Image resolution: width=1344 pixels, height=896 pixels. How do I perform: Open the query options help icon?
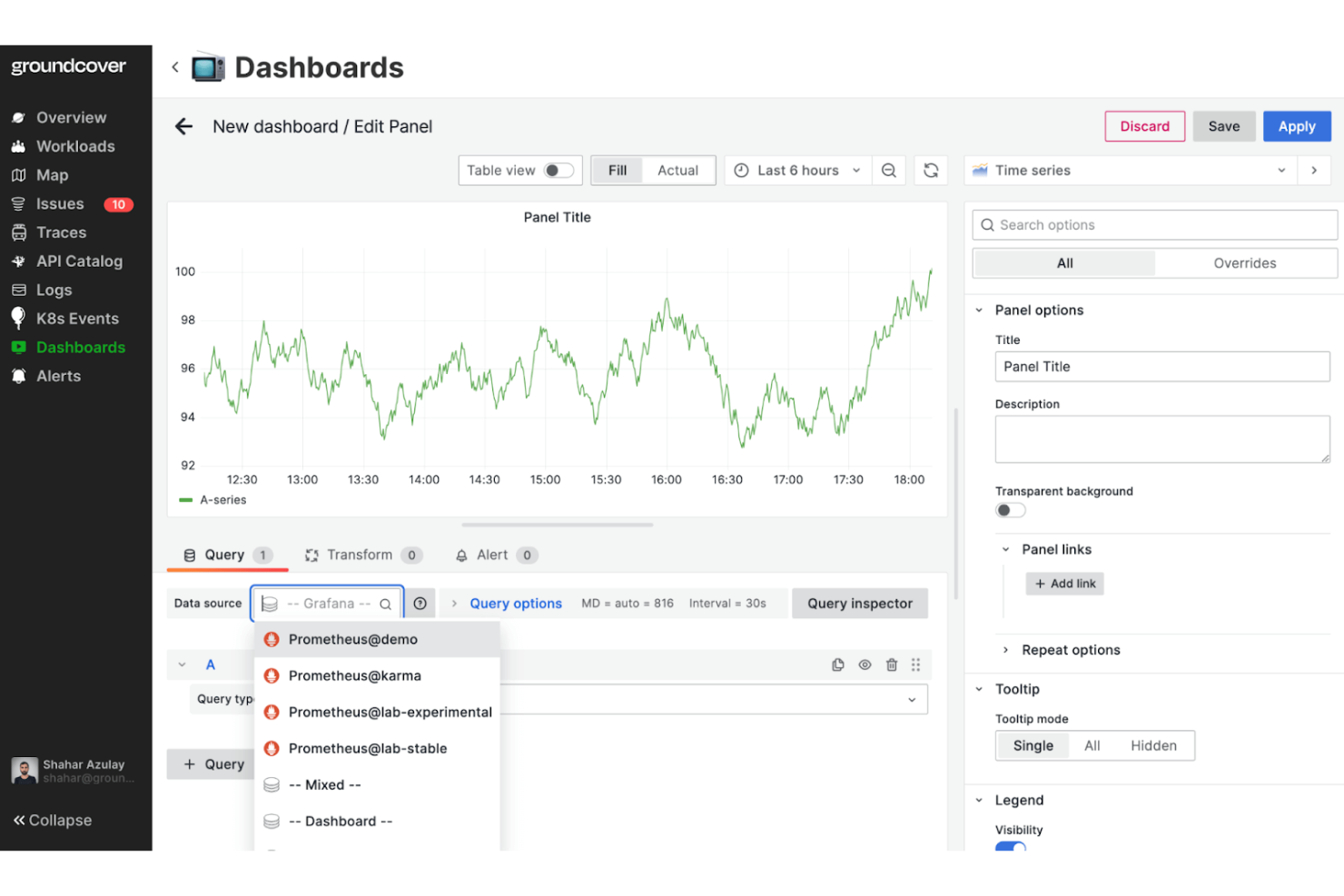(420, 603)
